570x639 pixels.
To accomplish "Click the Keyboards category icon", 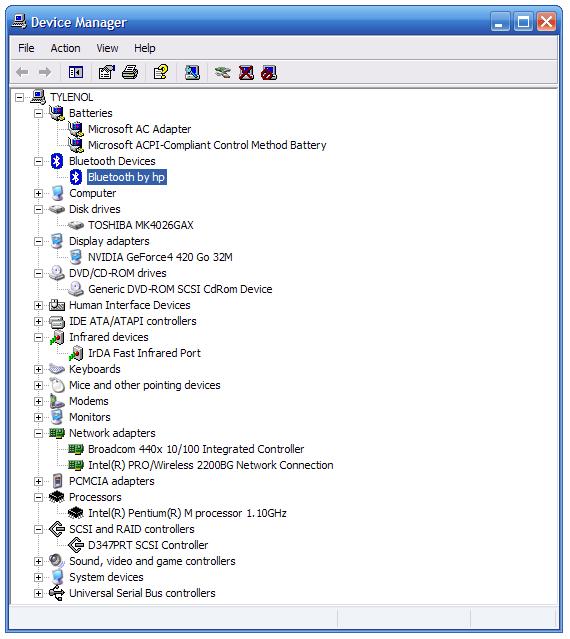I will (x=57, y=369).
